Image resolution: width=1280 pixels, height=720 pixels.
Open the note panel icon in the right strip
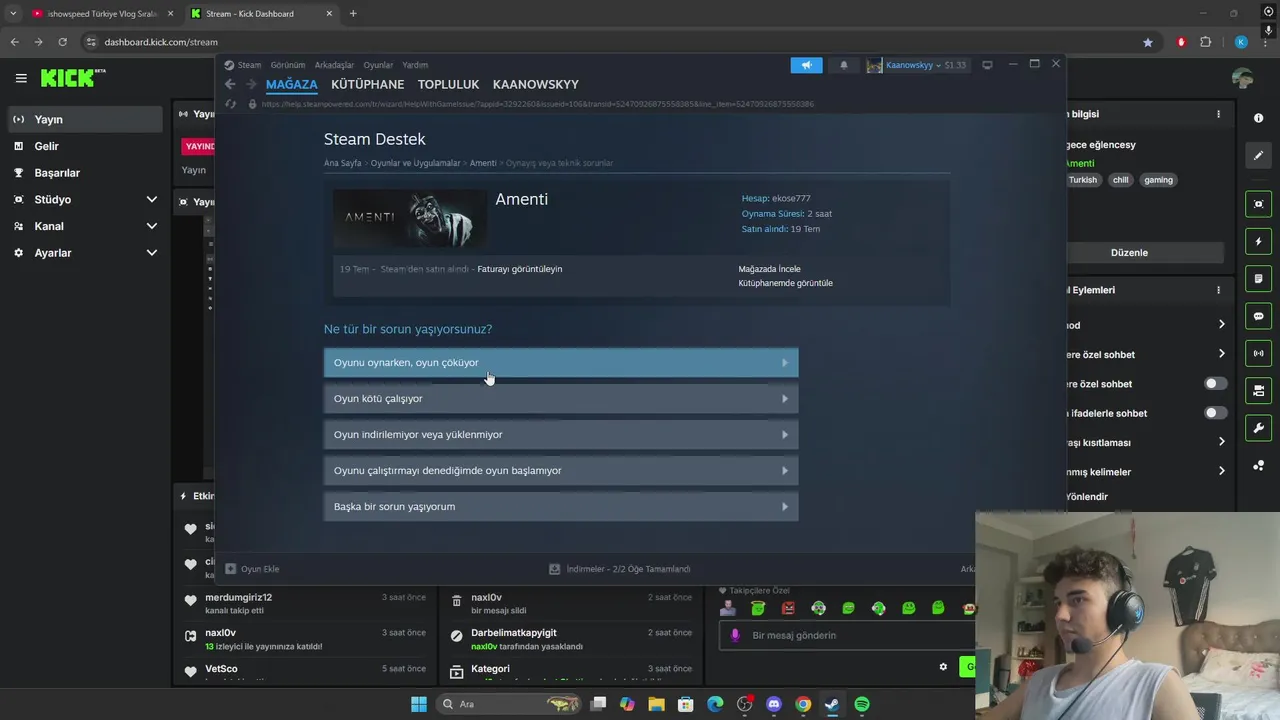1258,279
